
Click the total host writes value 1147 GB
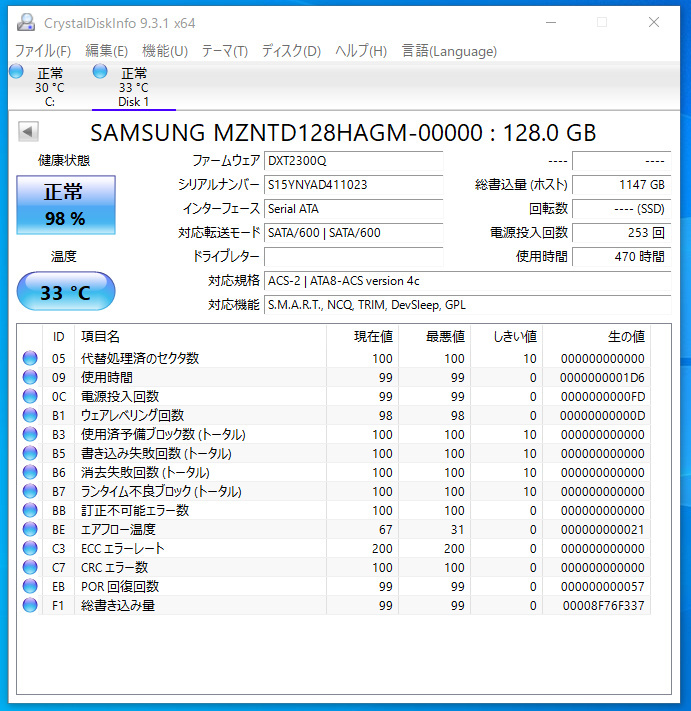coord(621,185)
